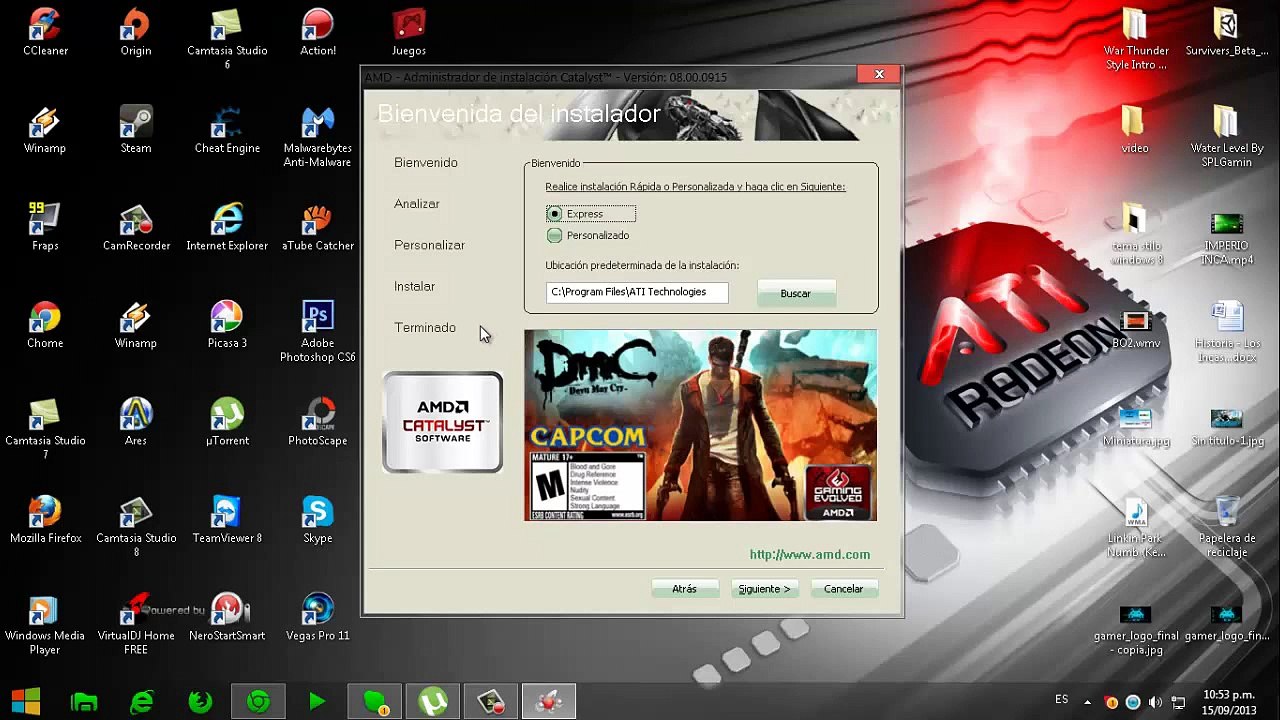Select the TeamViewer 8 icon

click(227, 520)
